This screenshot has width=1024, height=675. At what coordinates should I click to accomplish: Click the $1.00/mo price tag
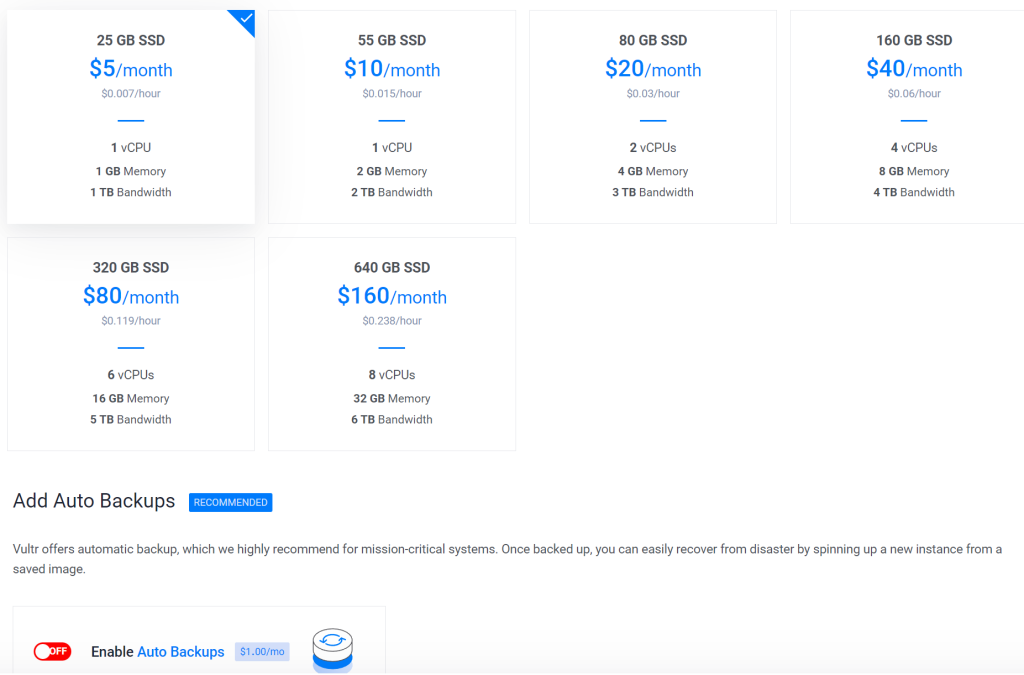pos(262,652)
